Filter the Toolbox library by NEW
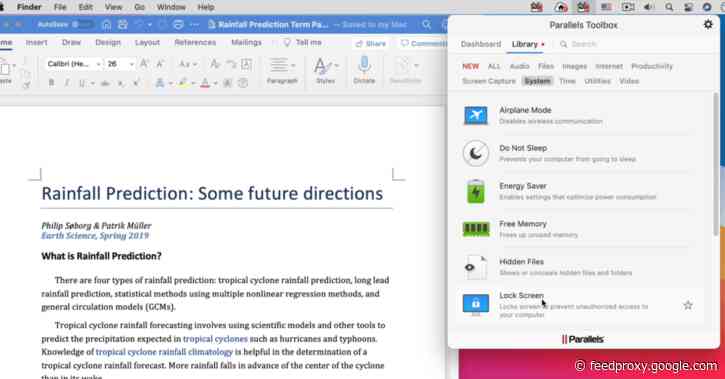This screenshot has width=725, height=379. click(x=470, y=66)
